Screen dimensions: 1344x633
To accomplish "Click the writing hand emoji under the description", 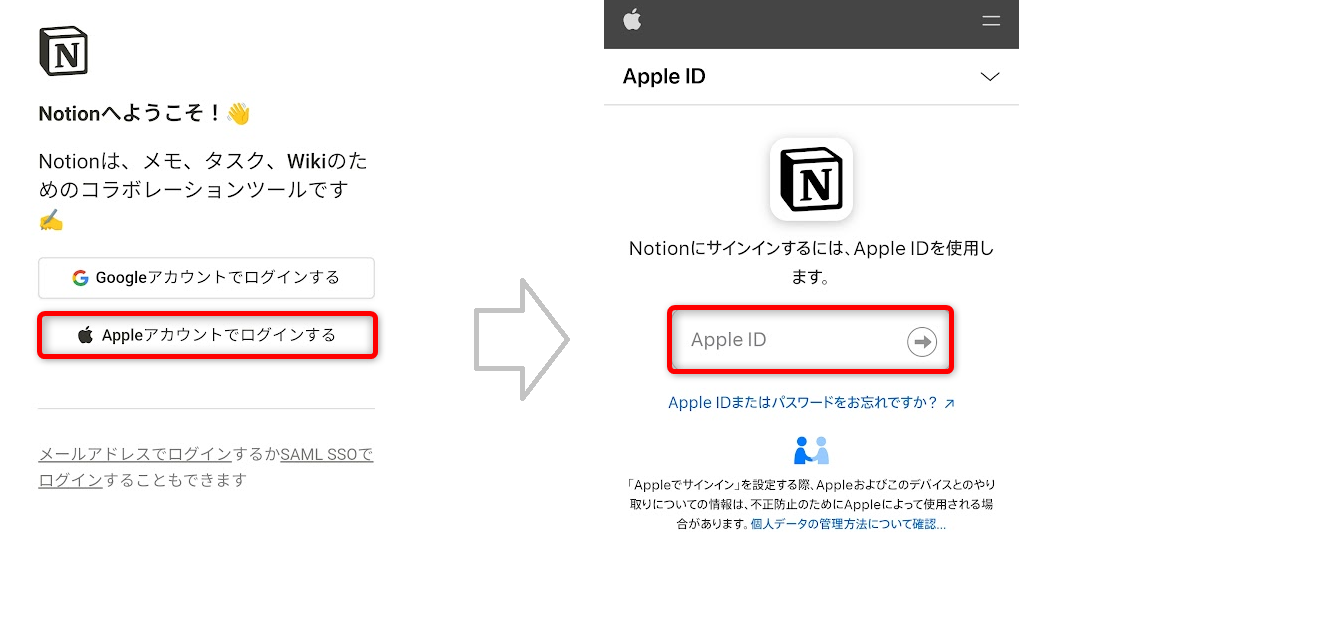I will click(x=51, y=220).
